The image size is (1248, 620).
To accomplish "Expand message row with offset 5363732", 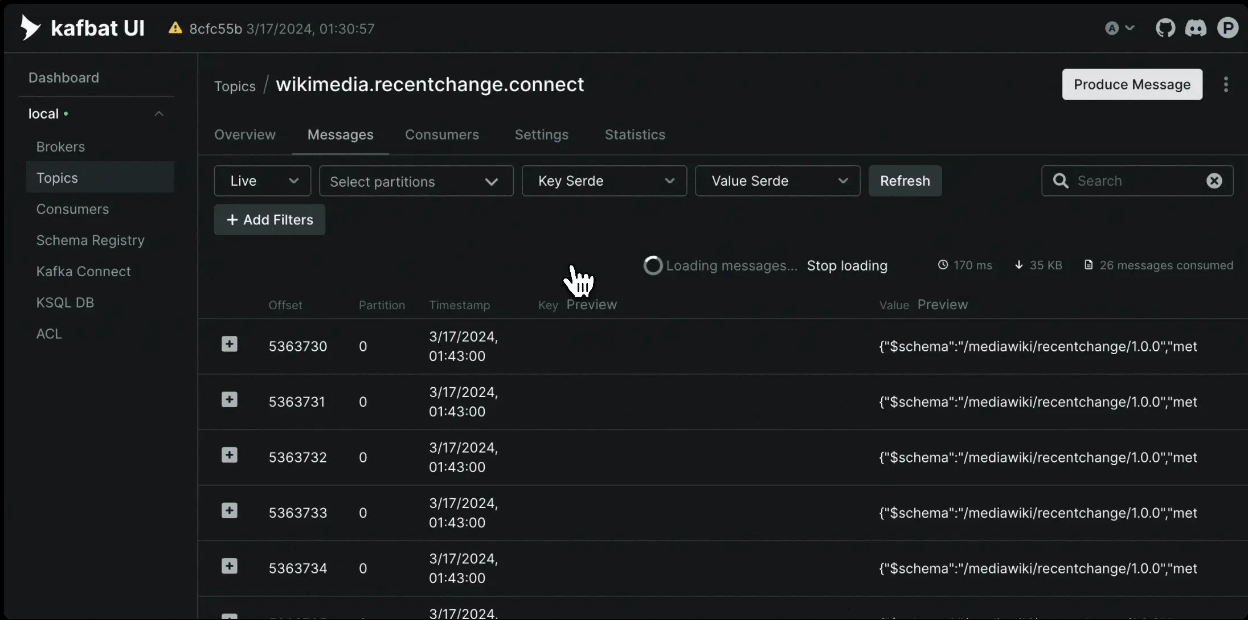I will tap(229, 455).
